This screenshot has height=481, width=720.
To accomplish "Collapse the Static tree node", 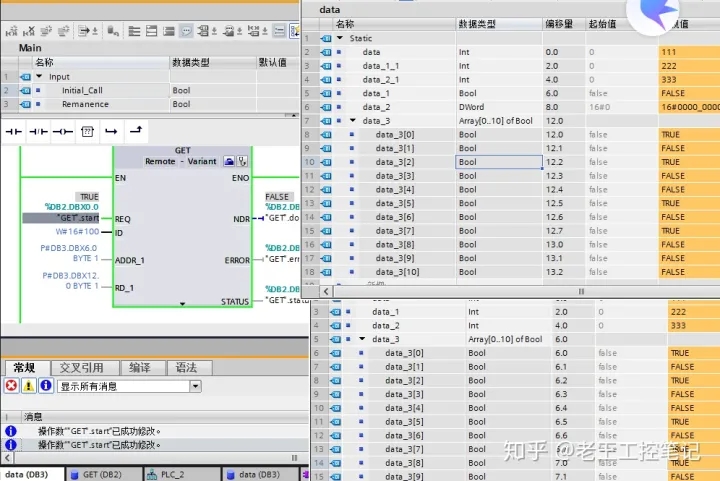I will click(339, 38).
